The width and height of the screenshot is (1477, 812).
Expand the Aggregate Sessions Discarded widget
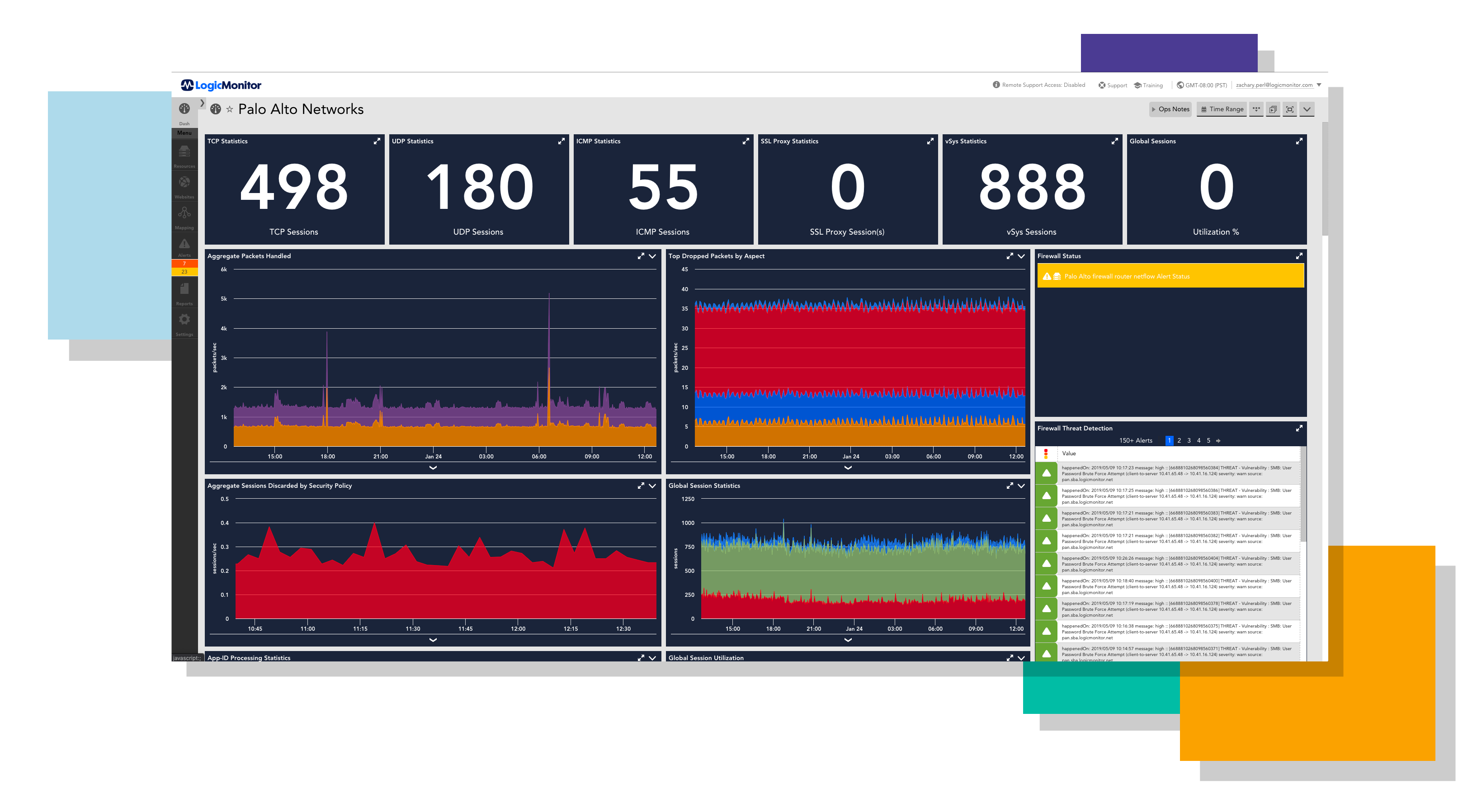point(641,486)
